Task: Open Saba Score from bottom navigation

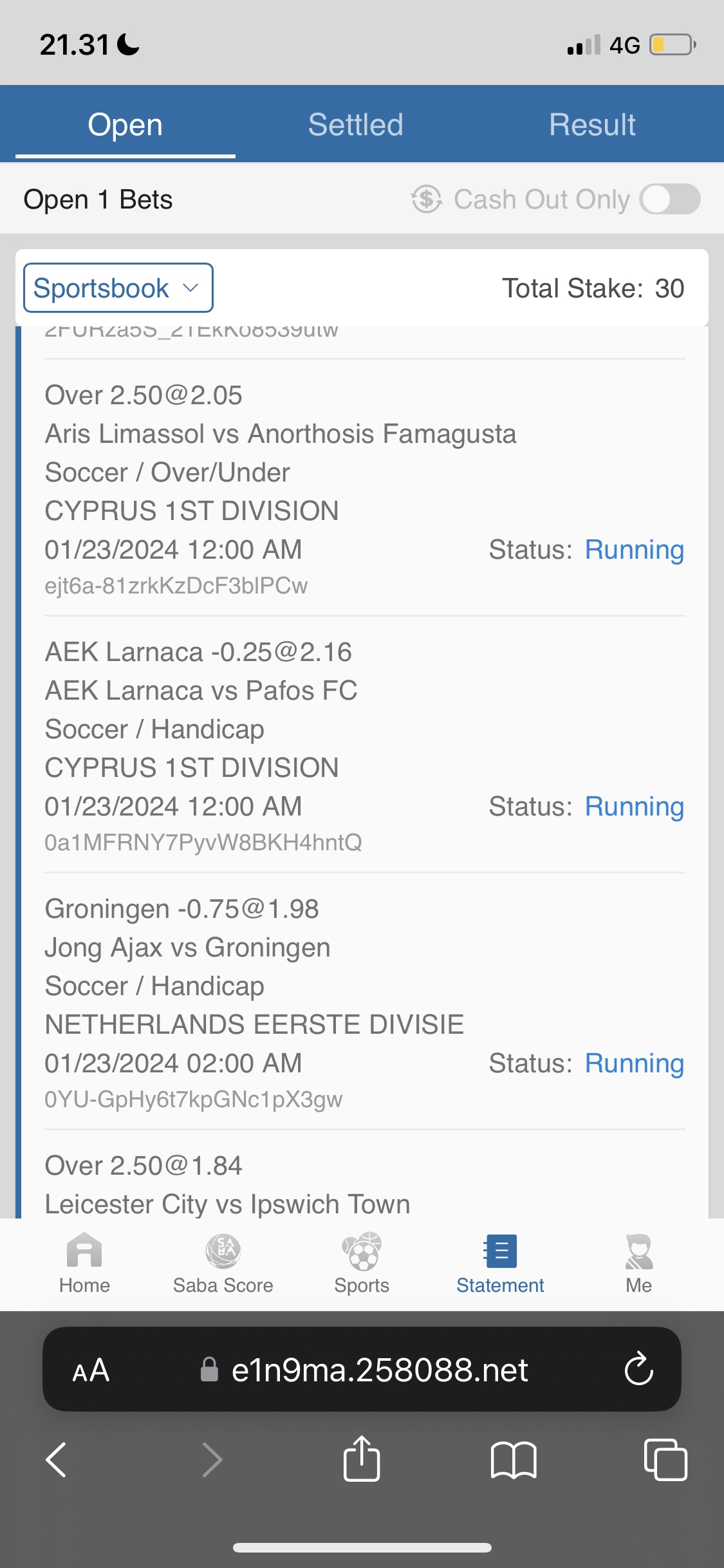Action: (223, 1252)
